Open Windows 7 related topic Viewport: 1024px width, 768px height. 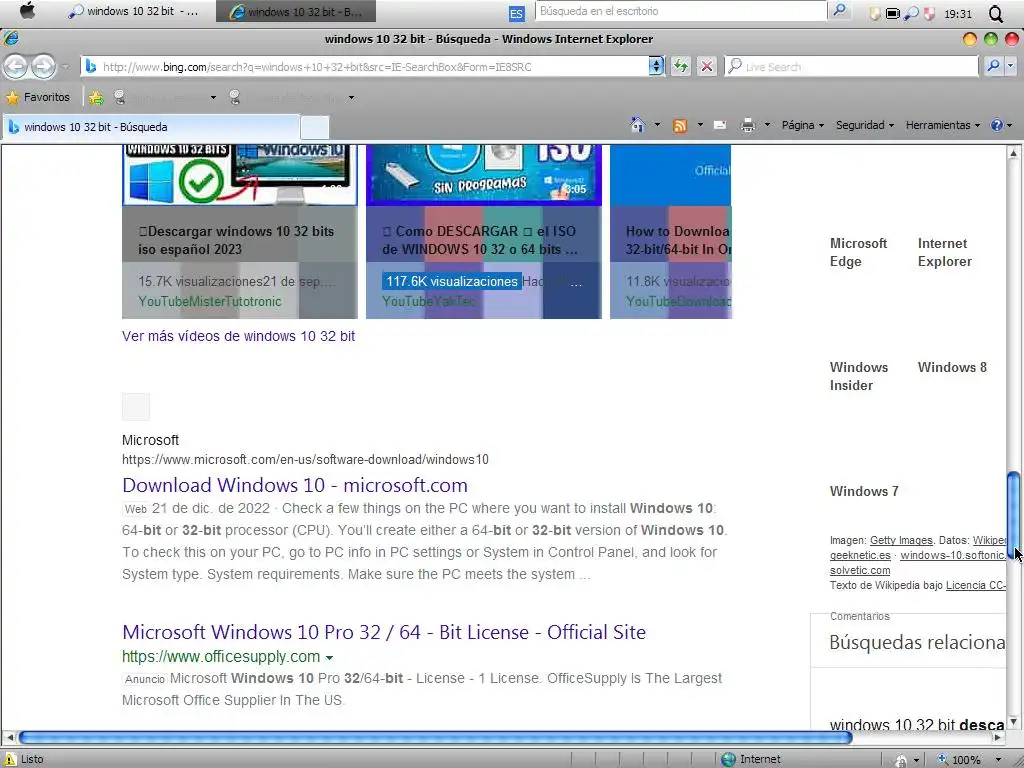[864, 491]
